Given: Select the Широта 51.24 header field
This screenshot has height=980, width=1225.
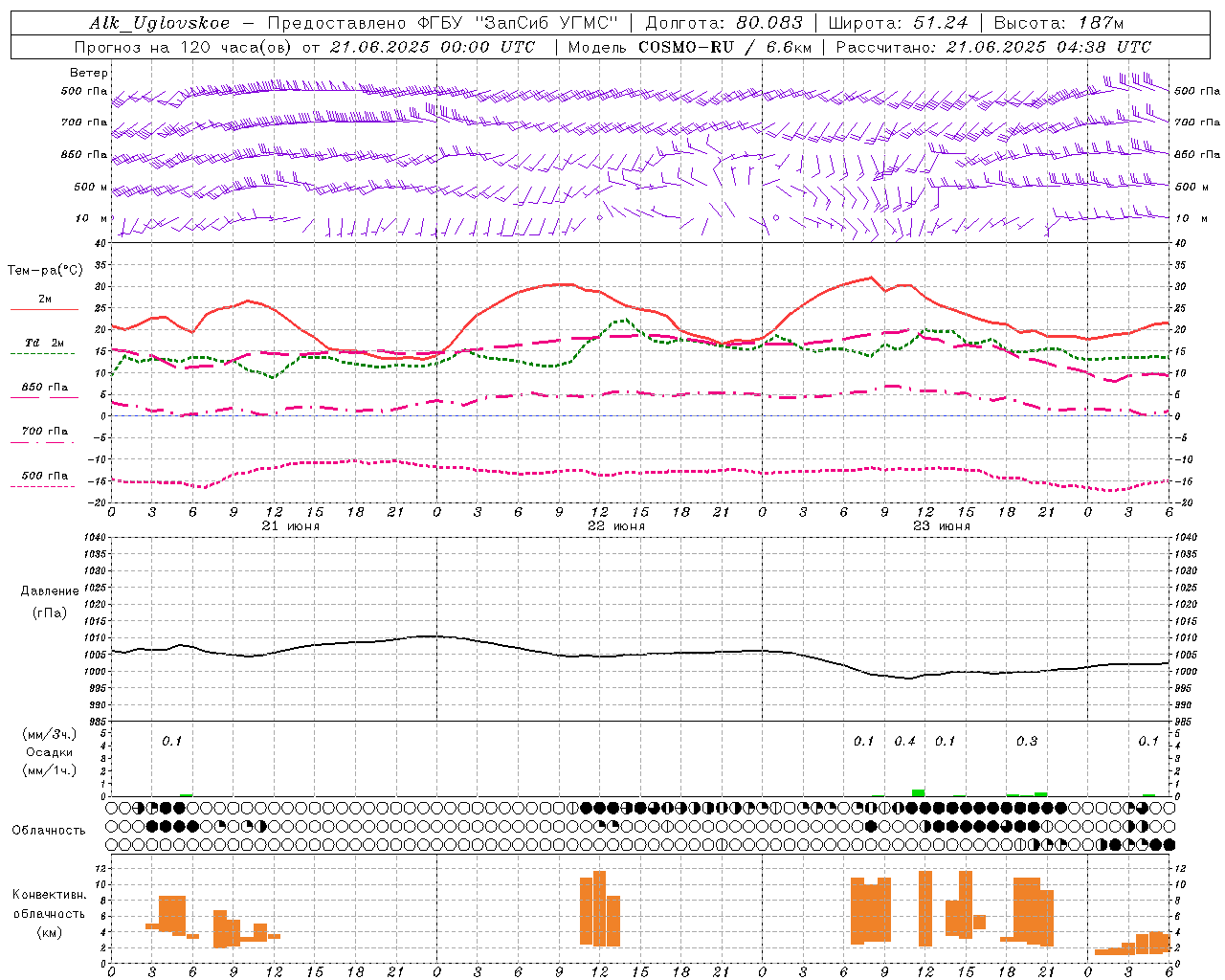Looking at the screenshot, I should point(898,23).
